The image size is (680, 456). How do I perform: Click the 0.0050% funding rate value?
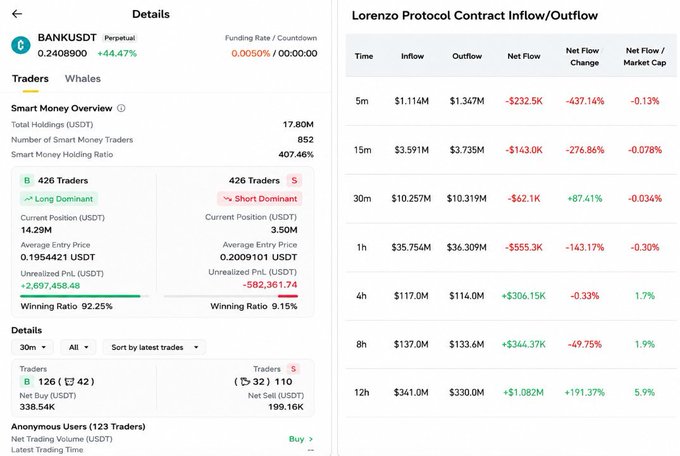point(251,53)
